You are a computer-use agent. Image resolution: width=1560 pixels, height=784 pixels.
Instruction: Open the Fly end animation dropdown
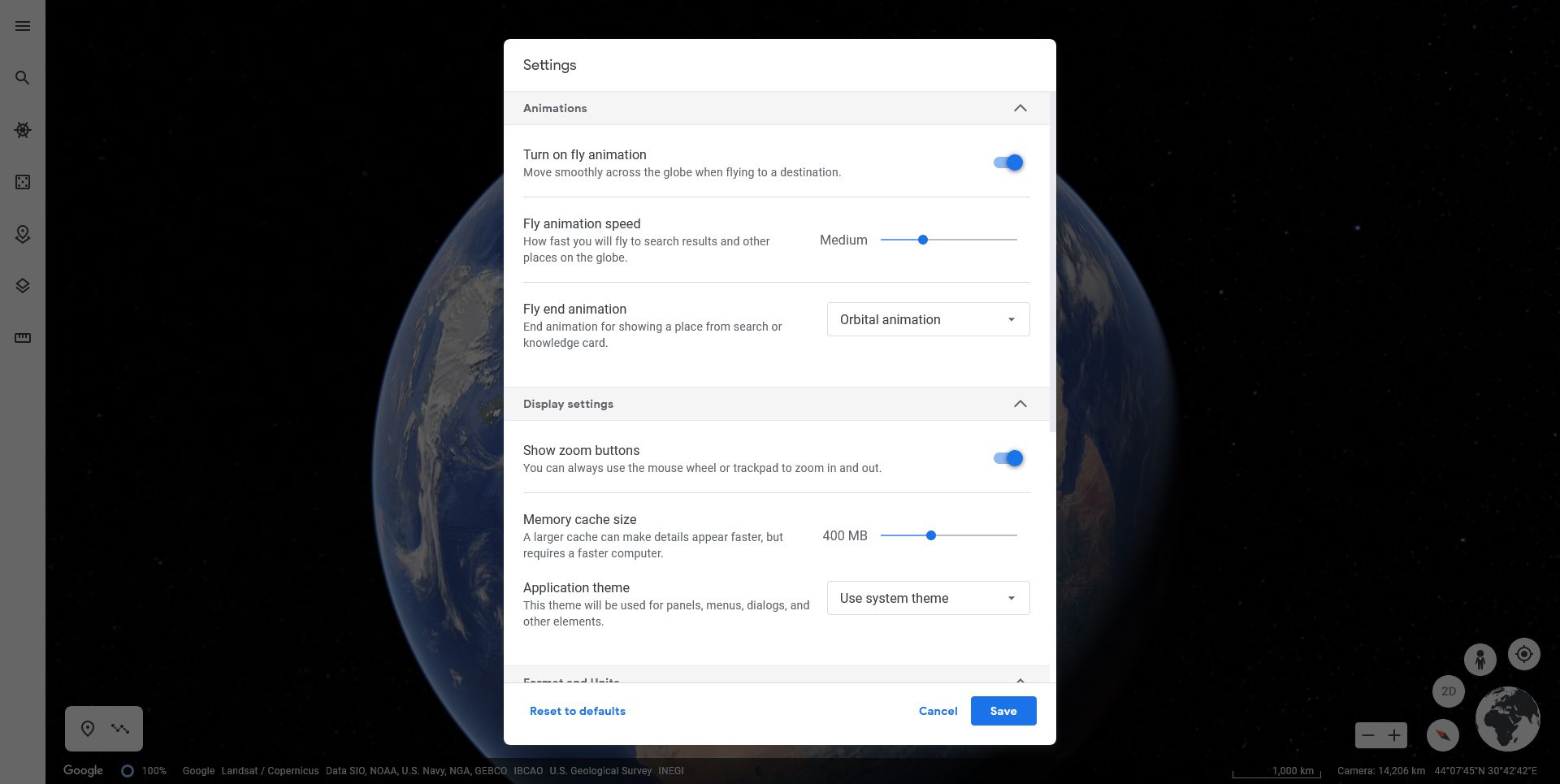(928, 319)
